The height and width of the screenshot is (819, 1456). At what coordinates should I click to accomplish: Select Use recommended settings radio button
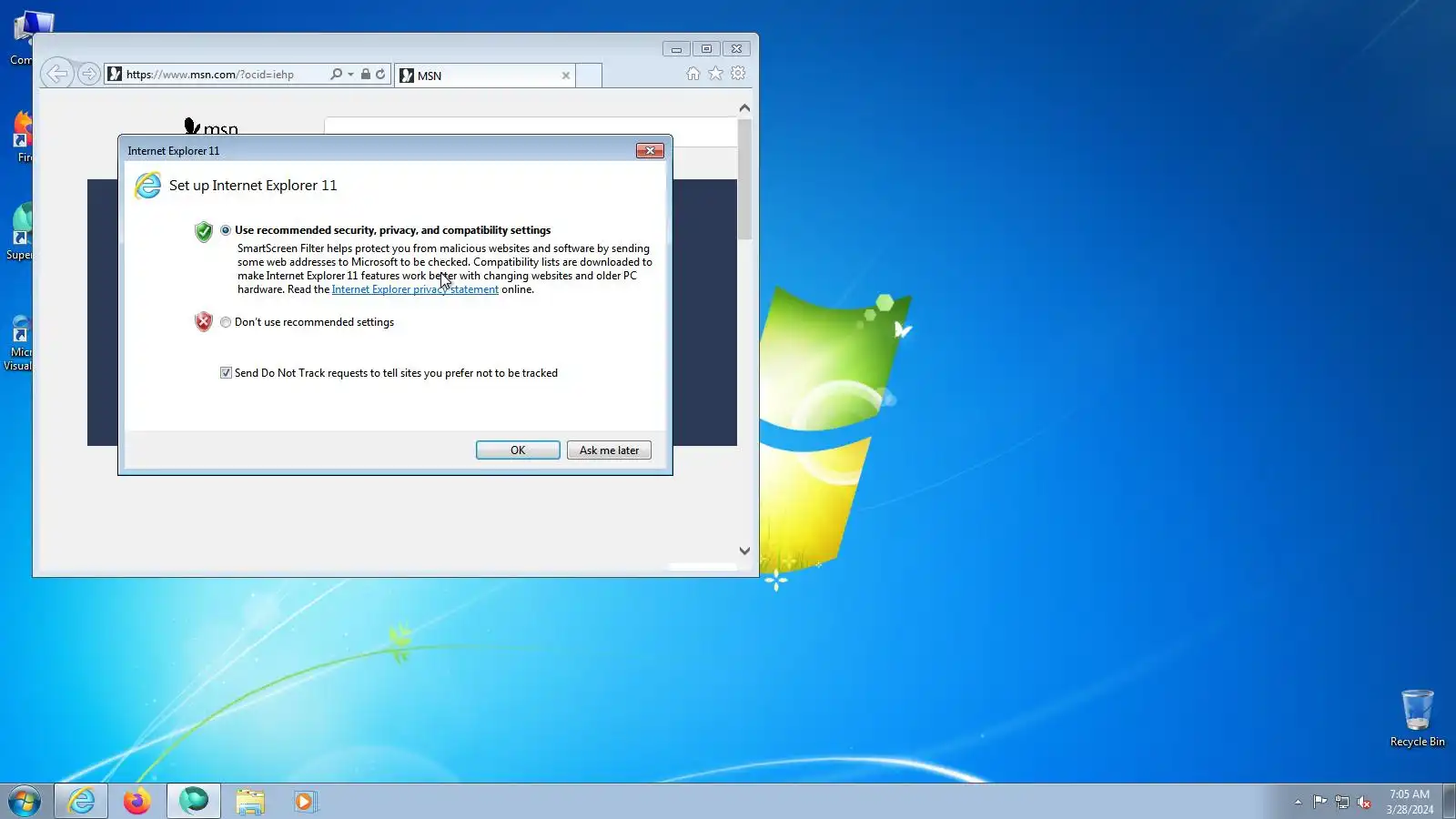coord(226,230)
